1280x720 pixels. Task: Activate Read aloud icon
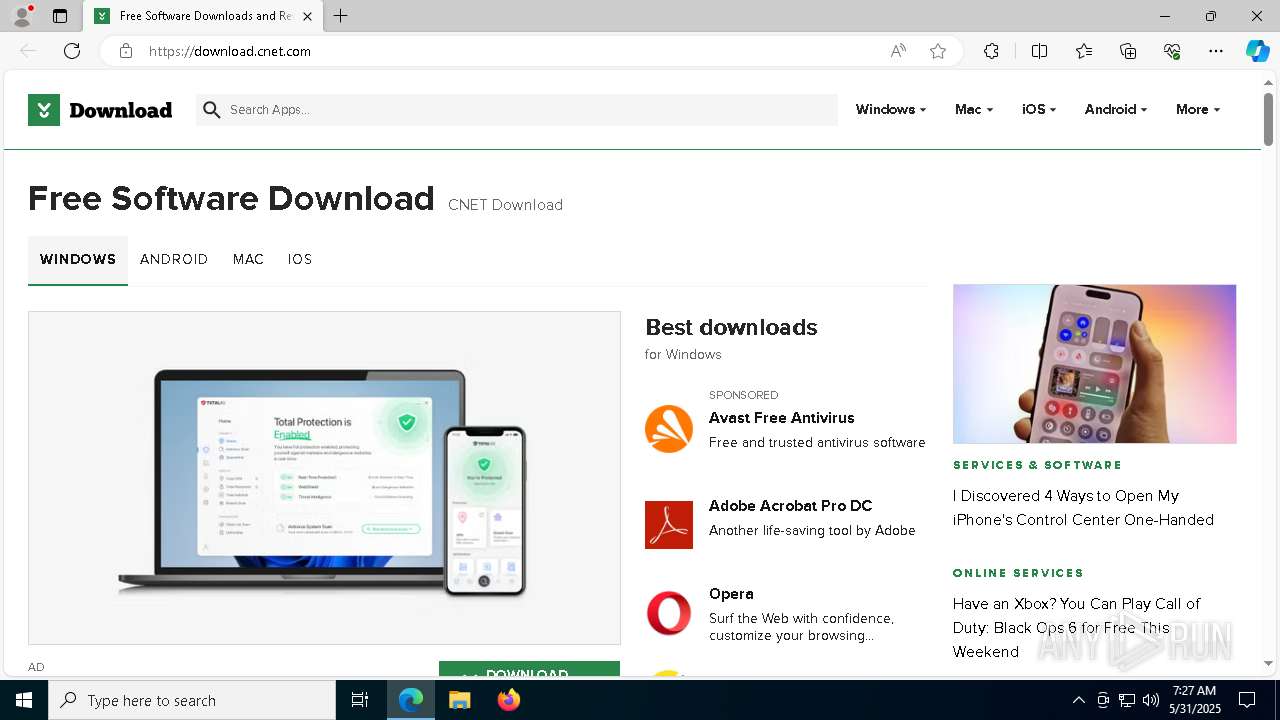coord(898,51)
